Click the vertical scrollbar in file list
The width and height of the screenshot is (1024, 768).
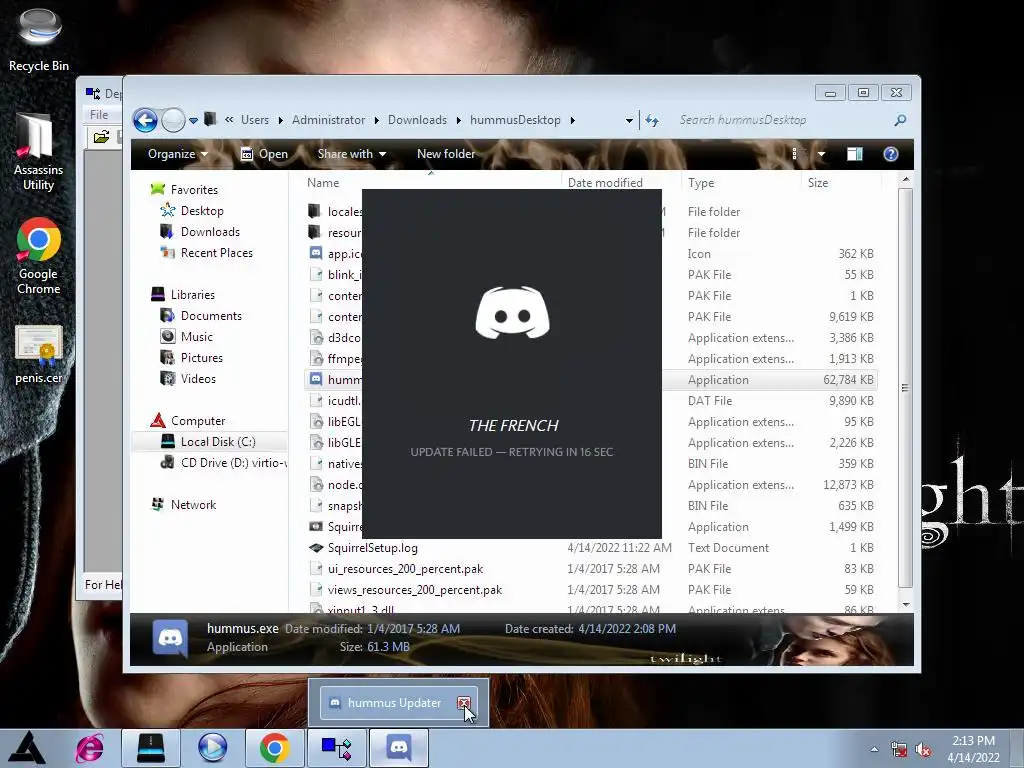coord(905,388)
